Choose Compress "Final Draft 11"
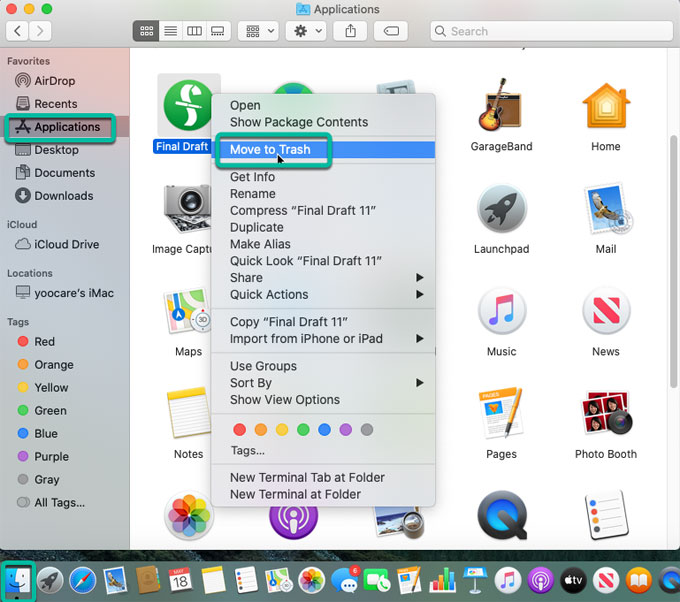680x602 pixels. tap(323, 211)
